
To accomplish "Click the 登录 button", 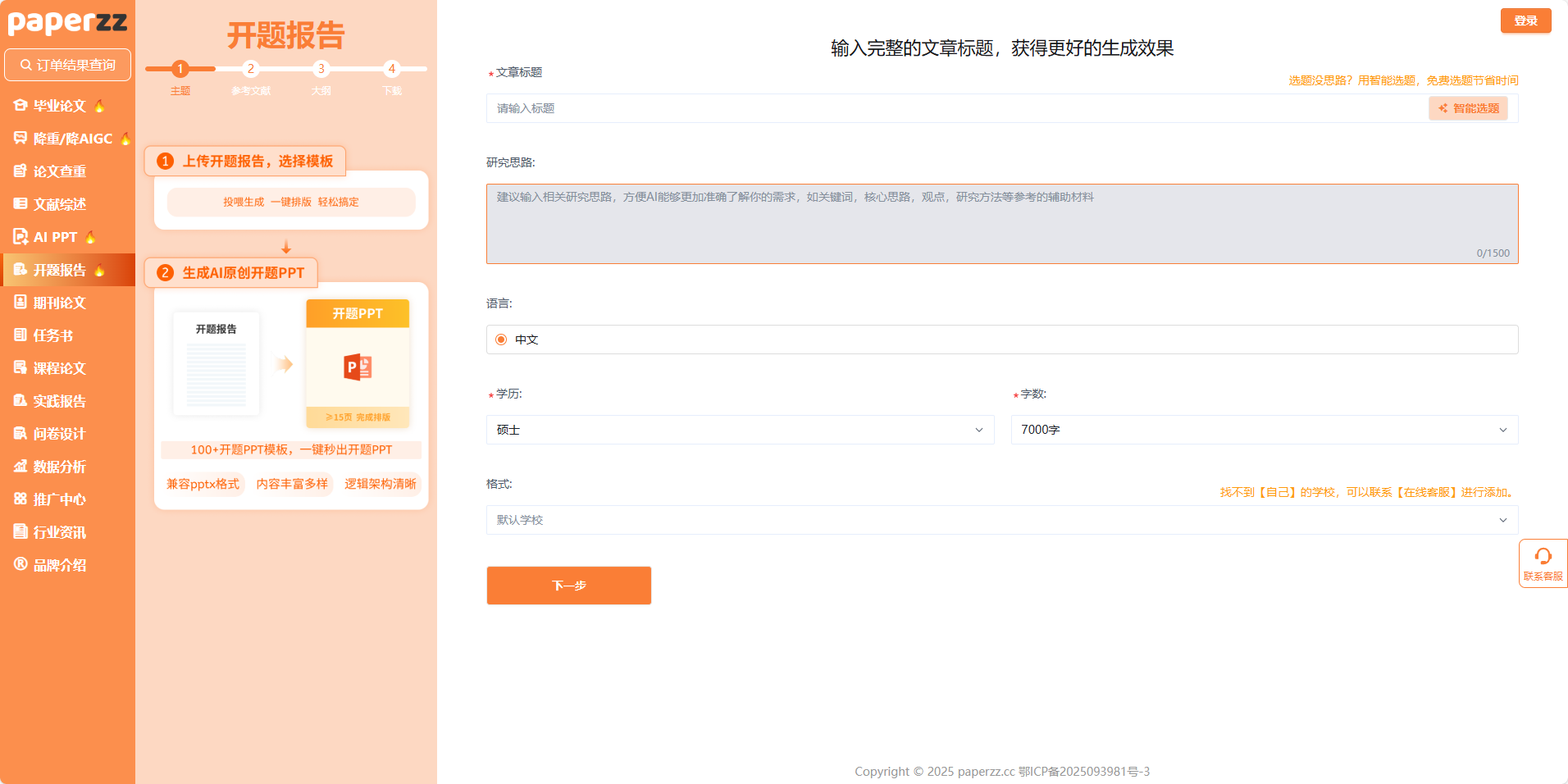I will point(1525,21).
